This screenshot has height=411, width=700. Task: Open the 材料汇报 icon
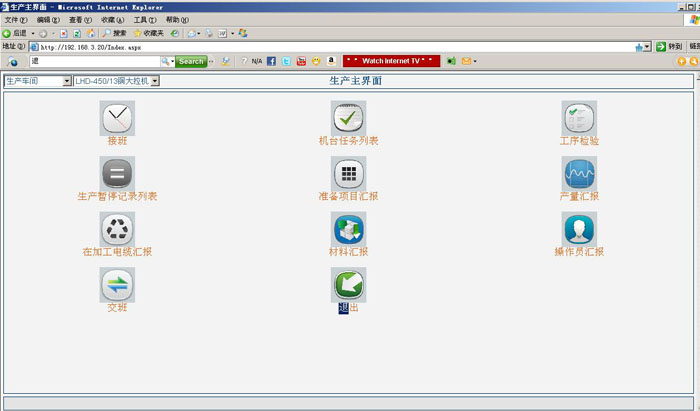[349, 229]
